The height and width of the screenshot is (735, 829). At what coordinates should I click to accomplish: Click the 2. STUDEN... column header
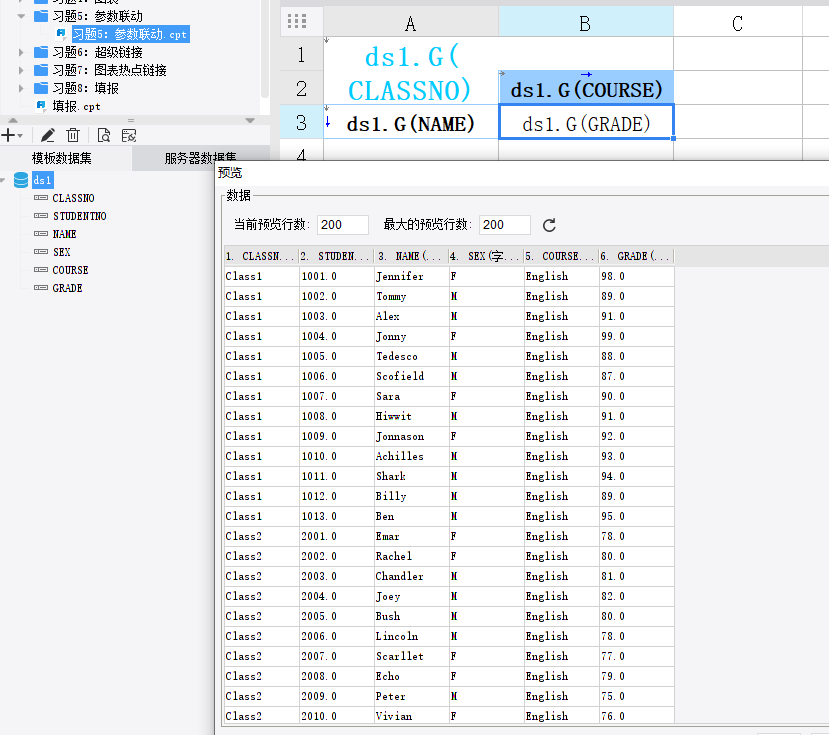336,256
